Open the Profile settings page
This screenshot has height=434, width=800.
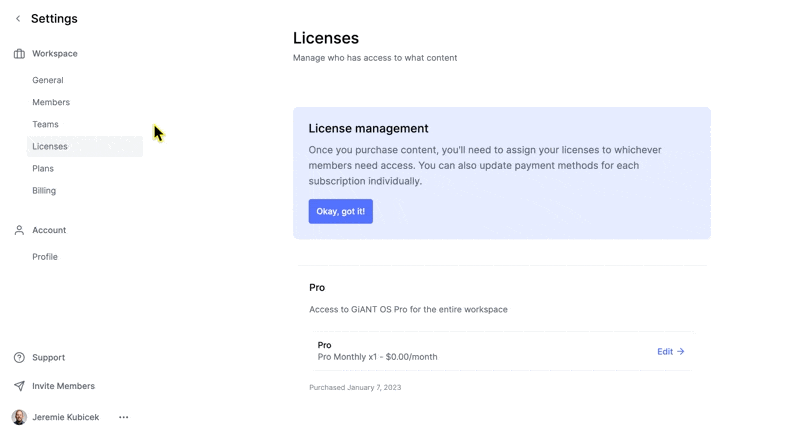[x=45, y=257]
